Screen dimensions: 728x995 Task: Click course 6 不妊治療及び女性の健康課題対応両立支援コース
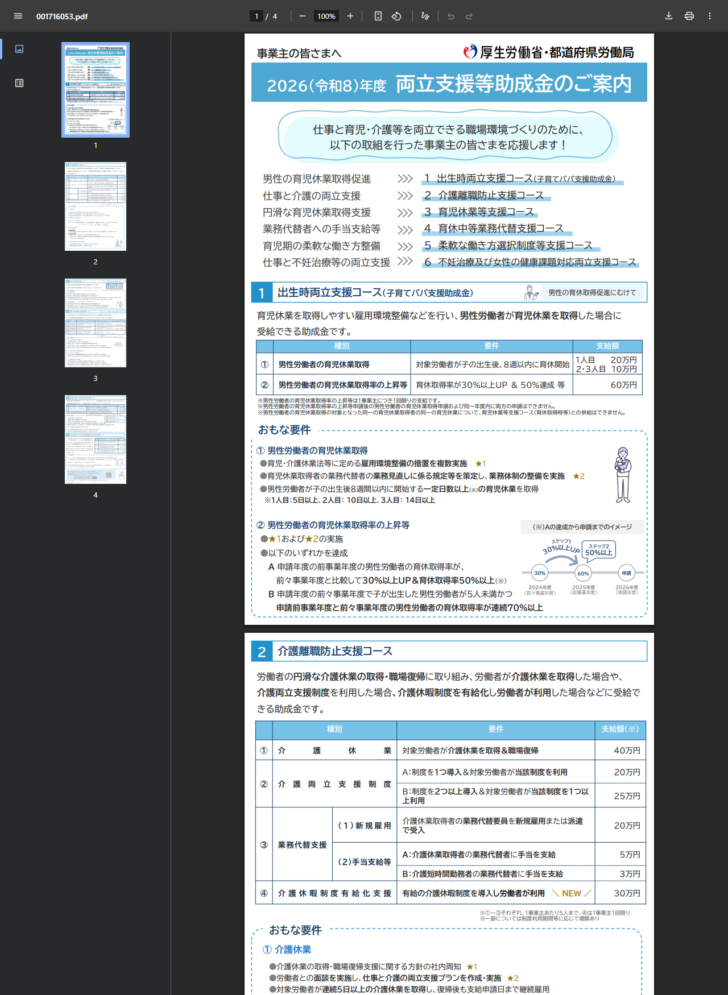tap(530, 262)
